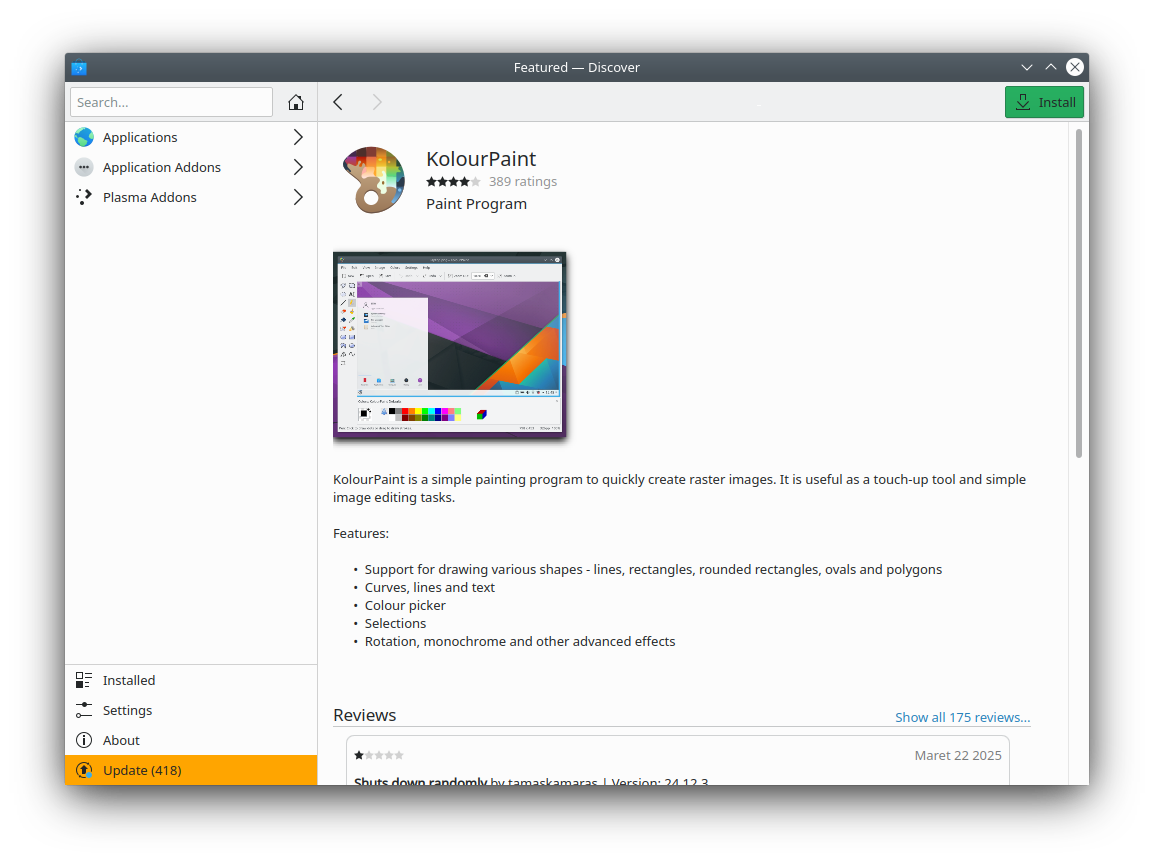This screenshot has height=862, width=1154.
Task: Click the Applications globe icon
Action: 85,137
